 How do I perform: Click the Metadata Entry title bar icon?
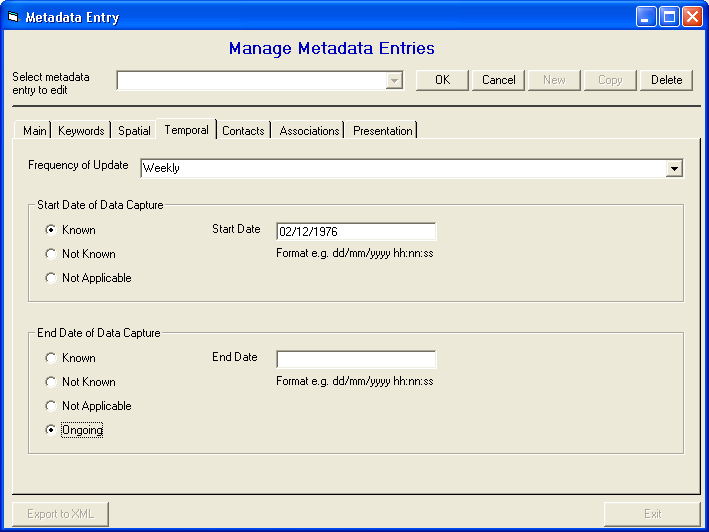click(14, 17)
